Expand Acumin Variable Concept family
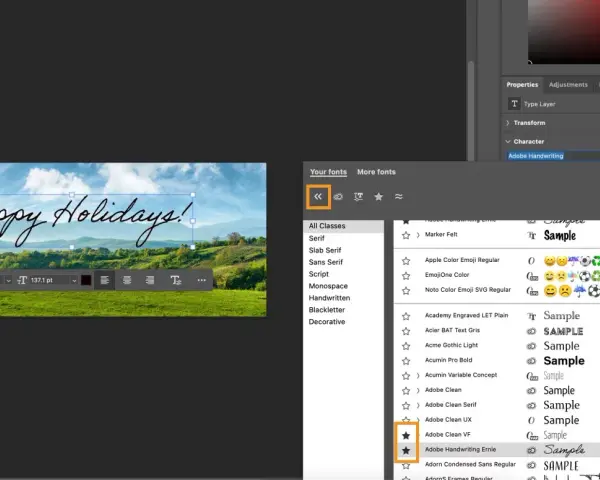600x480 pixels. point(418,376)
